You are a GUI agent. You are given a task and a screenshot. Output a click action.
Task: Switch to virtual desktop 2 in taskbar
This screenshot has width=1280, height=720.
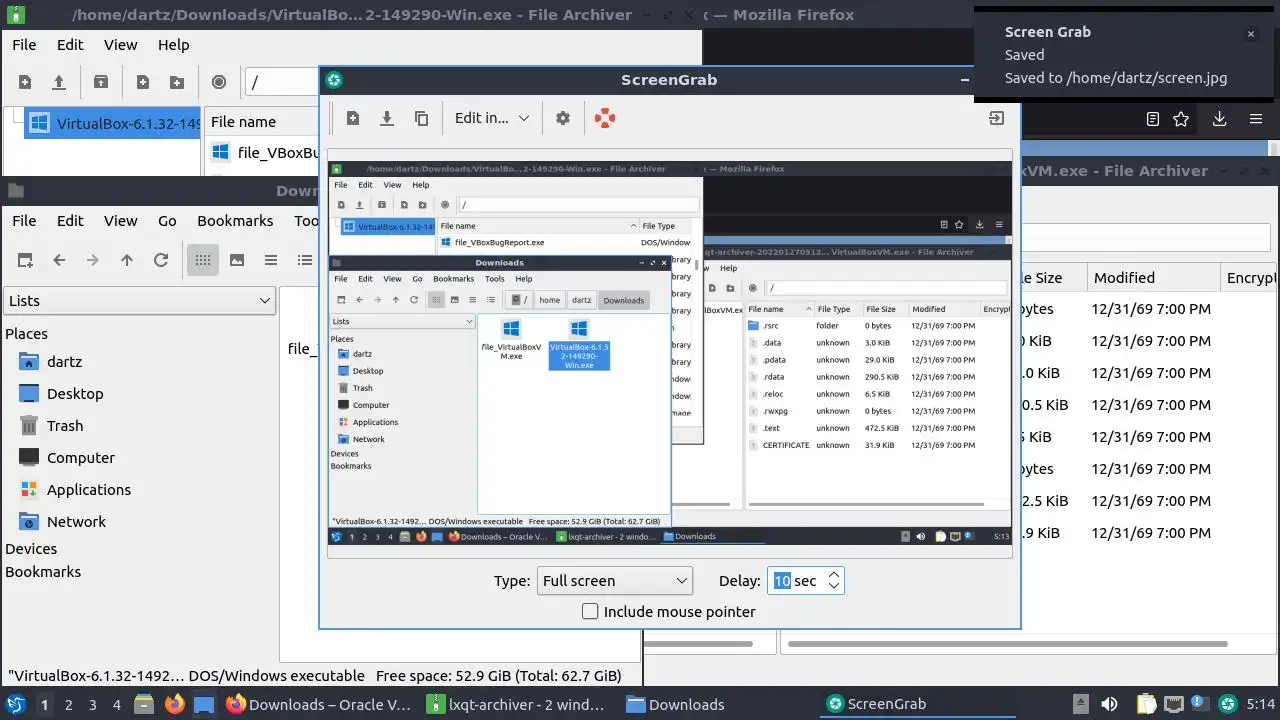tap(68, 704)
